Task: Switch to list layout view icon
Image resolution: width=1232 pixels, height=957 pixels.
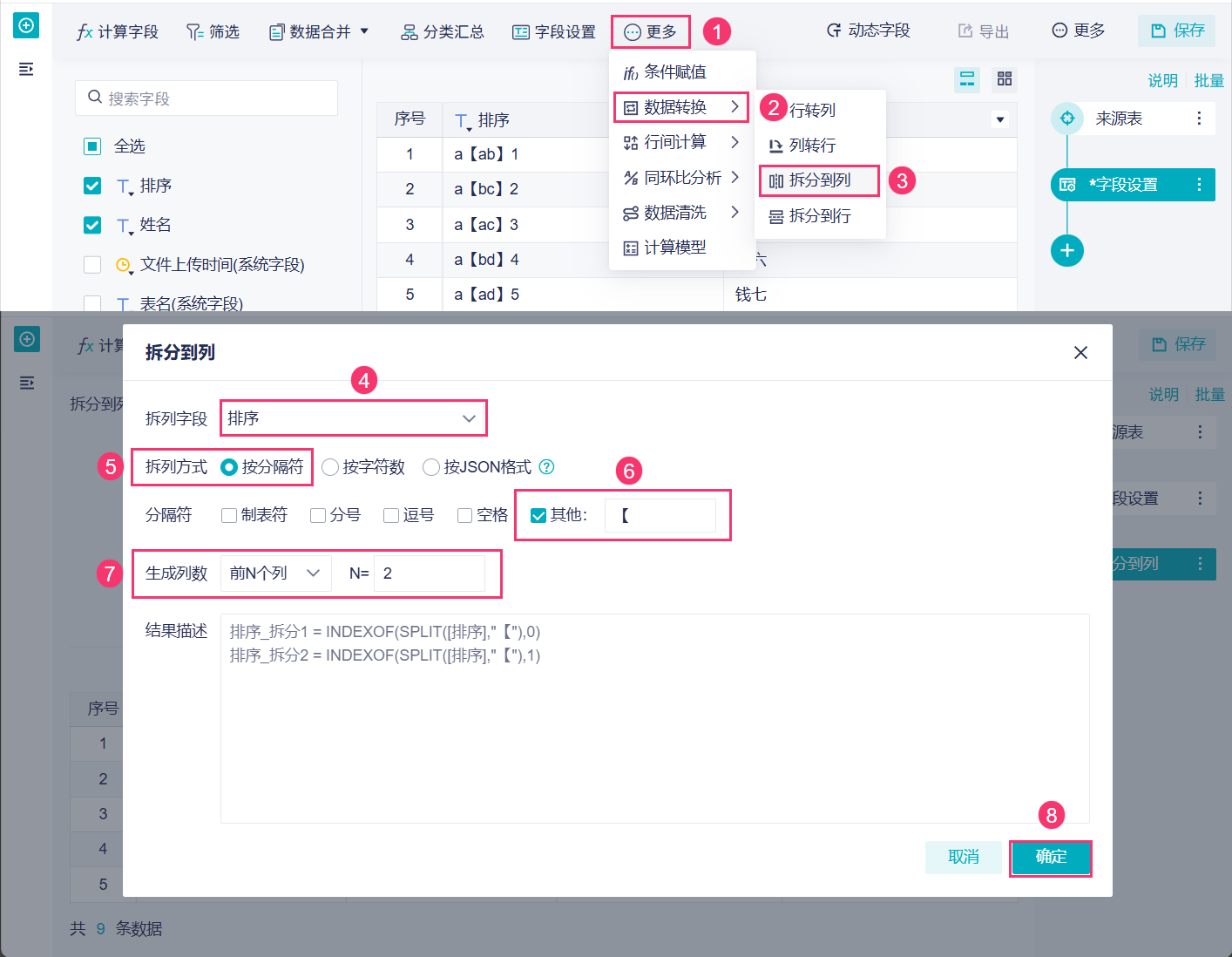Action: pyautogui.click(x=967, y=79)
